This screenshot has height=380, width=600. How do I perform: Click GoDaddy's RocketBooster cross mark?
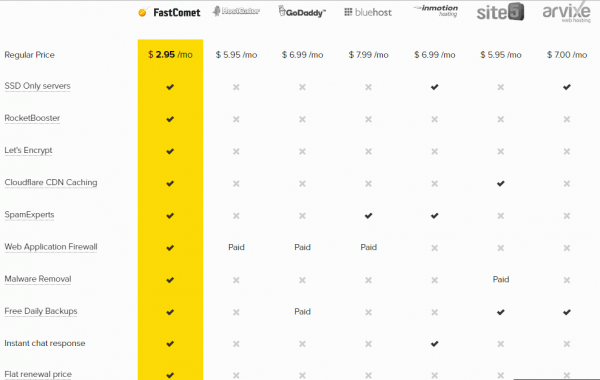pyautogui.click(x=302, y=119)
